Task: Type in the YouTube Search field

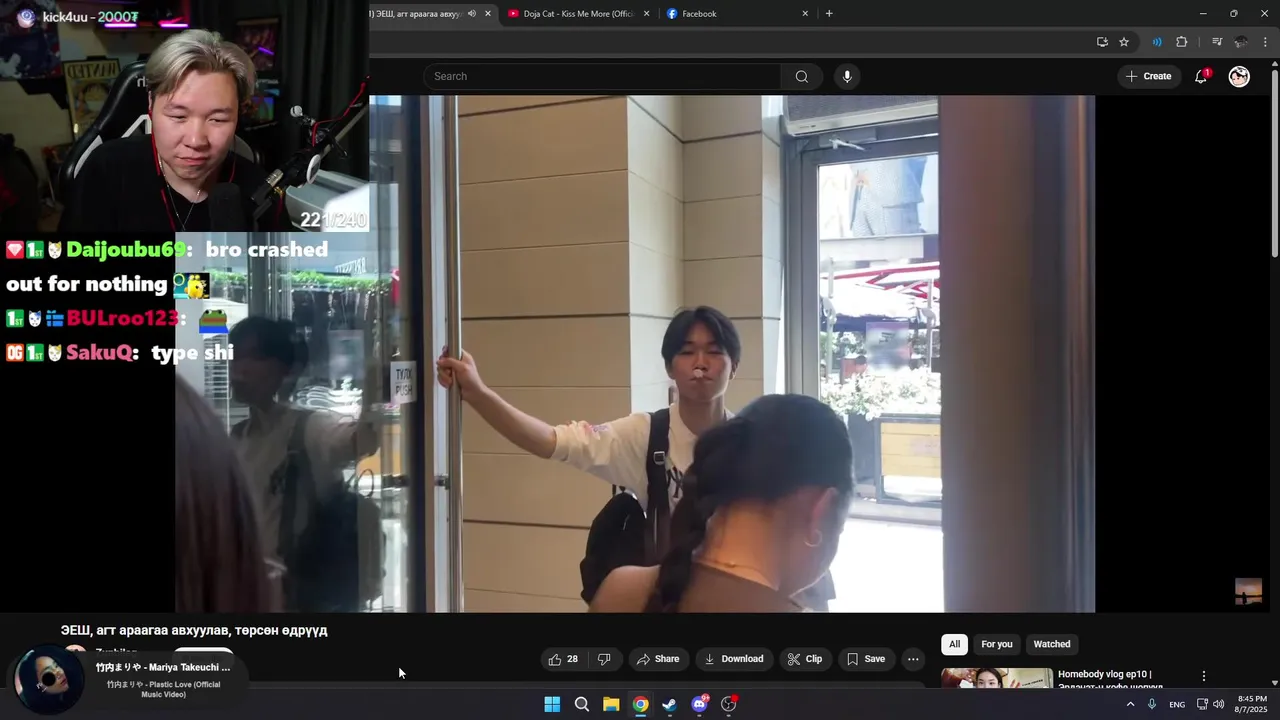Action: (603, 76)
